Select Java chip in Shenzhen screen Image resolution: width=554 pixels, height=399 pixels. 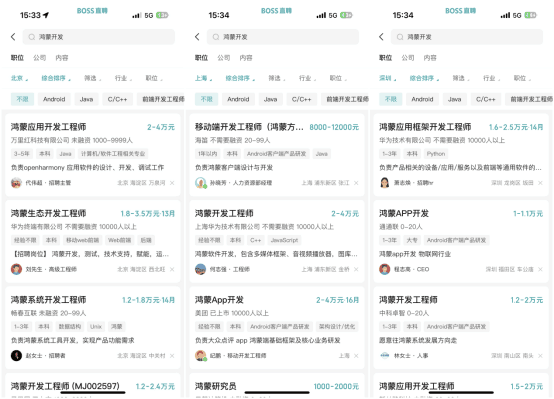454,99
